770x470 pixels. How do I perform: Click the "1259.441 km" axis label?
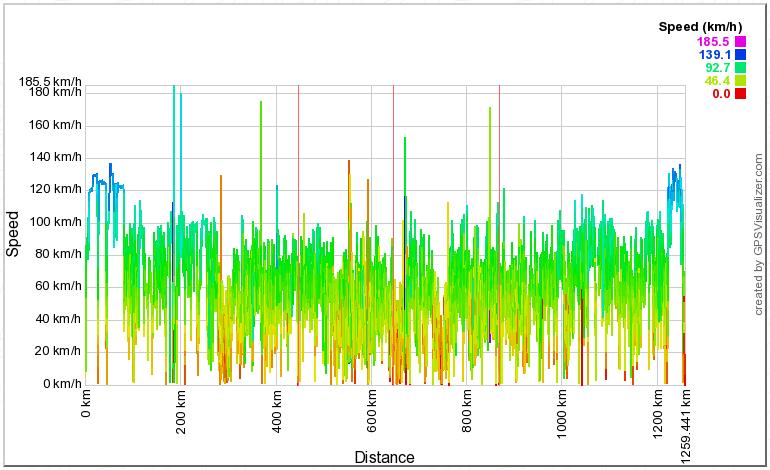pos(686,422)
